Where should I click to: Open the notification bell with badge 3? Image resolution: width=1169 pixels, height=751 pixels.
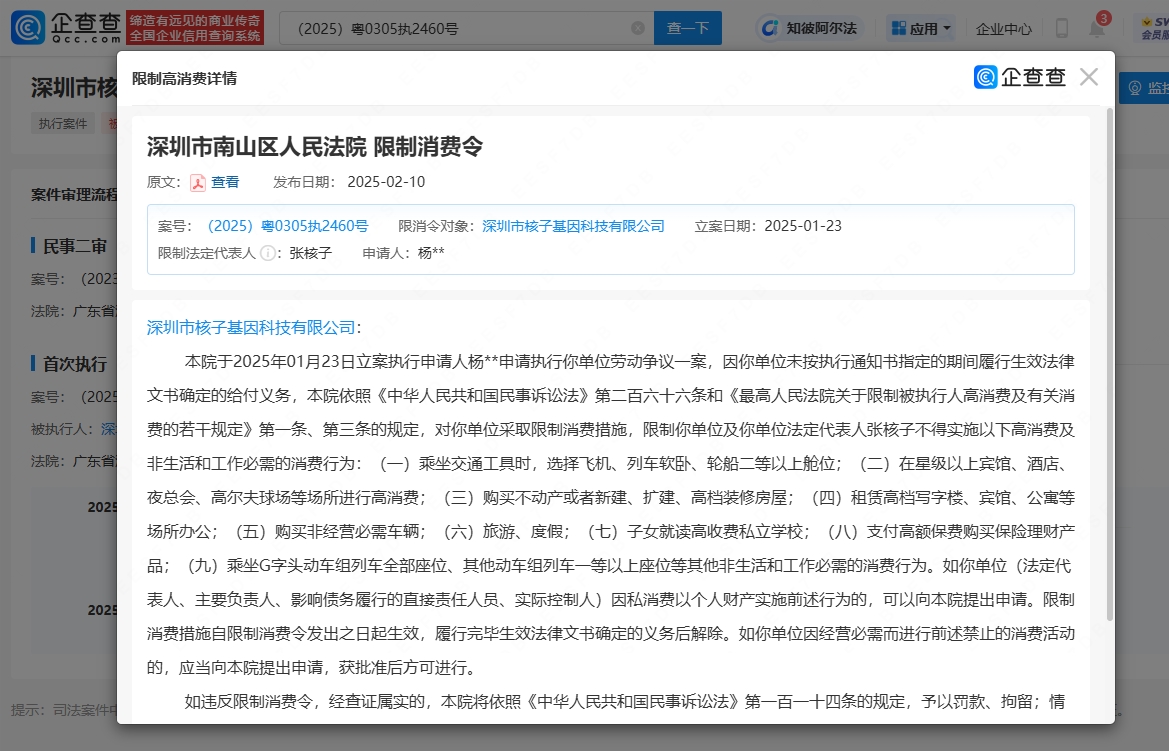(x=1097, y=28)
